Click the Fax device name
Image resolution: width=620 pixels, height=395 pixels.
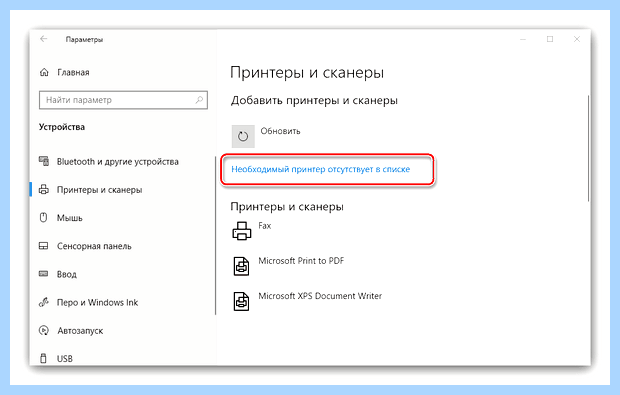point(265,225)
